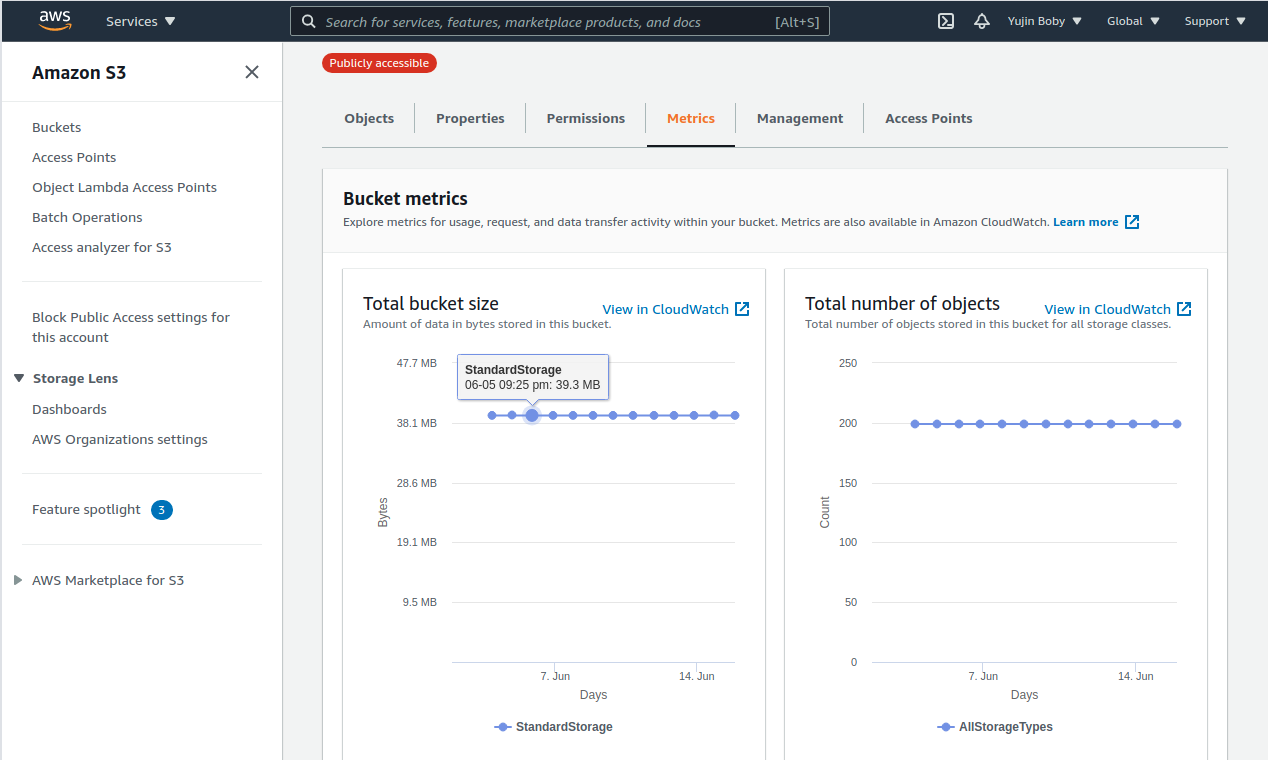The height and width of the screenshot is (760, 1268).
Task: Go to Batch Operations in the sidebar
Action: pyautogui.click(x=87, y=217)
